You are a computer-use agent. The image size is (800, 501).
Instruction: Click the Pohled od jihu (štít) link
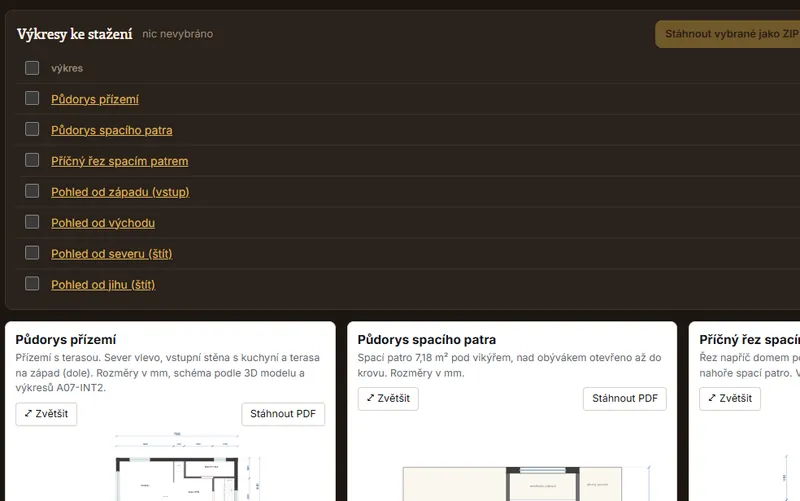point(103,285)
